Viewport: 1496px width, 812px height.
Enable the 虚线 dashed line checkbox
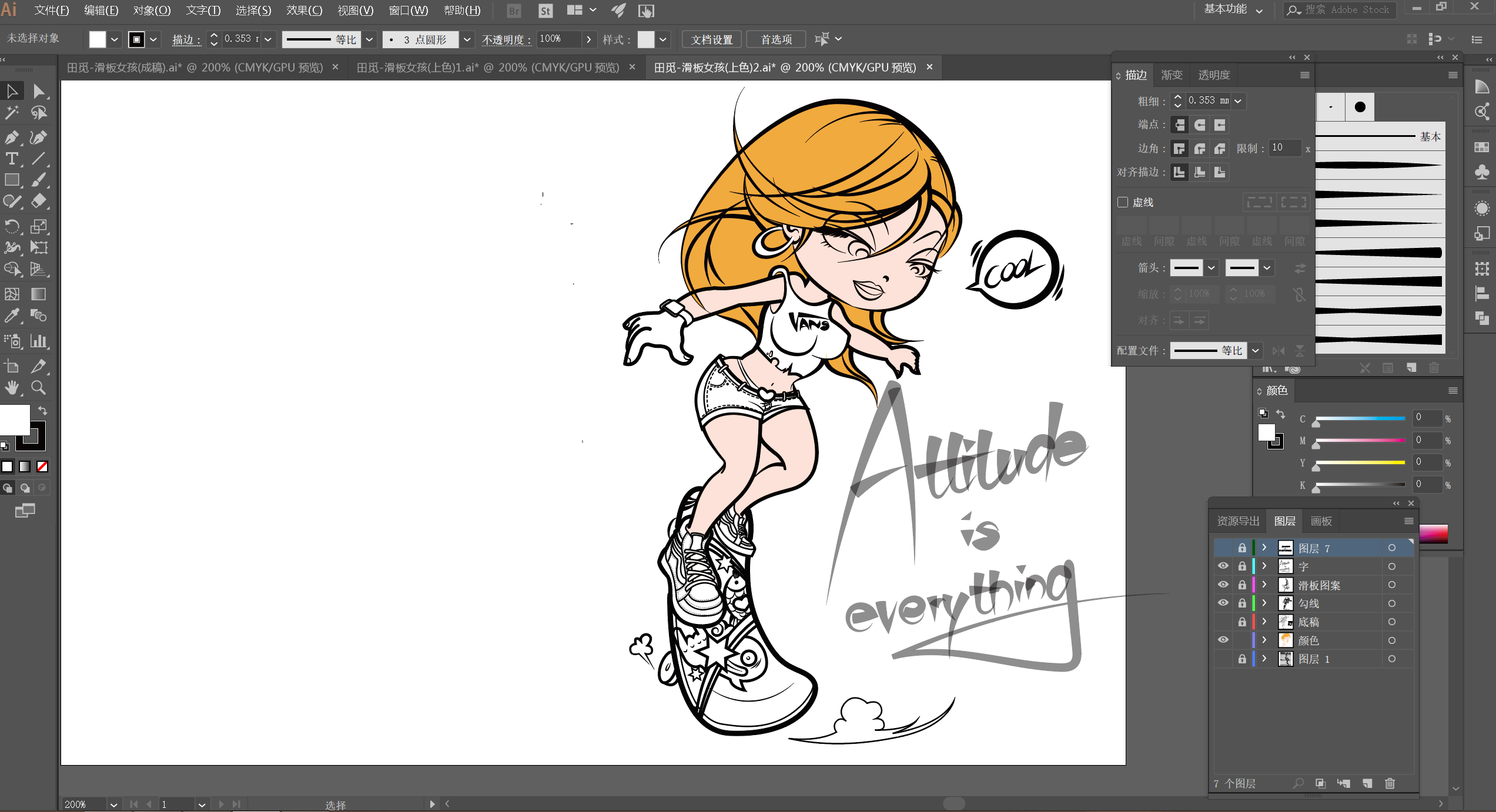coord(1123,202)
